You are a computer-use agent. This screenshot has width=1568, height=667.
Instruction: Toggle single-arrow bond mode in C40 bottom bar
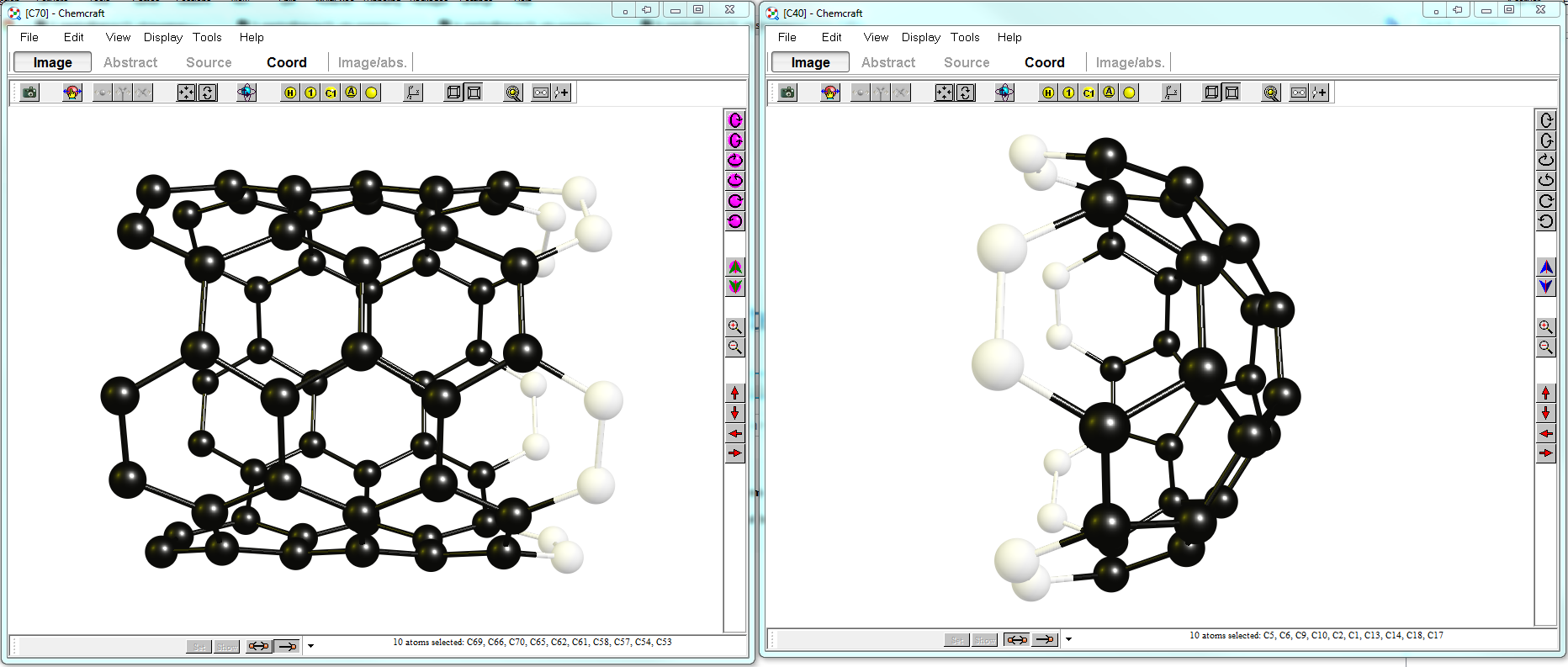[1045, 639]
